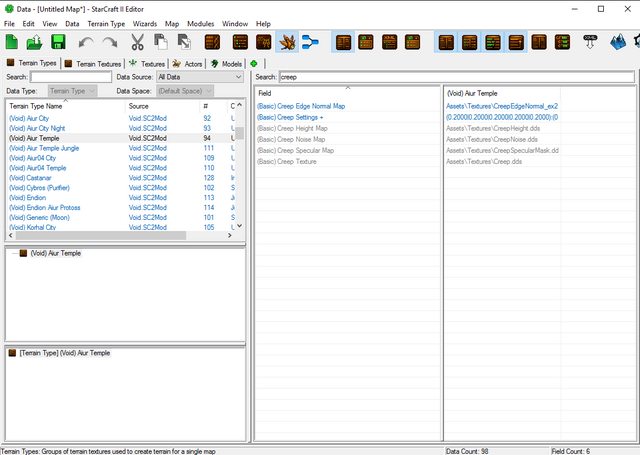Select (Void) Aiur City row
This screenshot has height=455, width=640.
click(x=121, y=118)
